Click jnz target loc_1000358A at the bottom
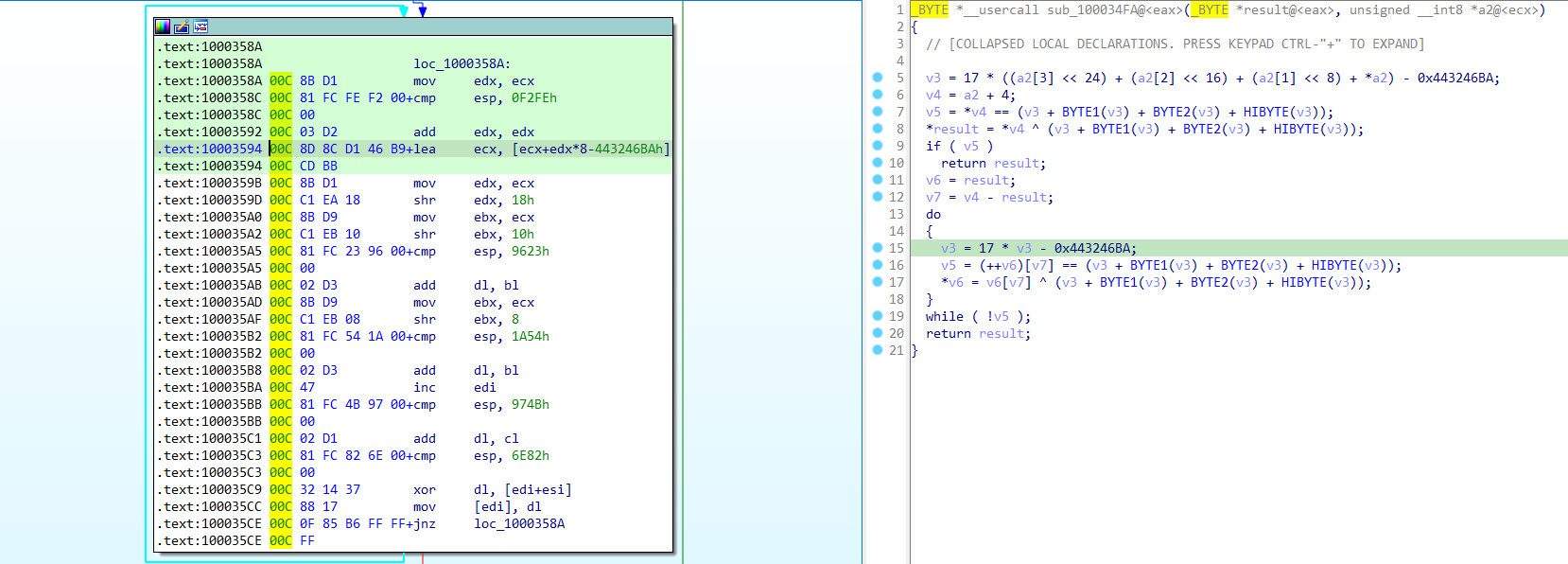 [x=519, y=523]
